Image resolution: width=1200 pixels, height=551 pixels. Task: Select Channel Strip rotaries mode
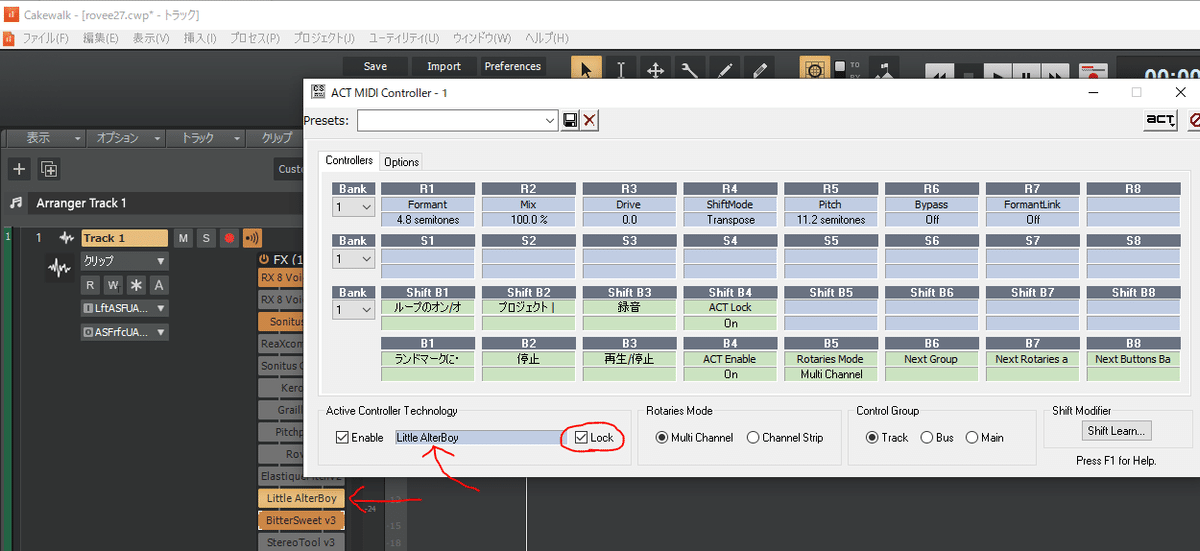tap(752, 438)
